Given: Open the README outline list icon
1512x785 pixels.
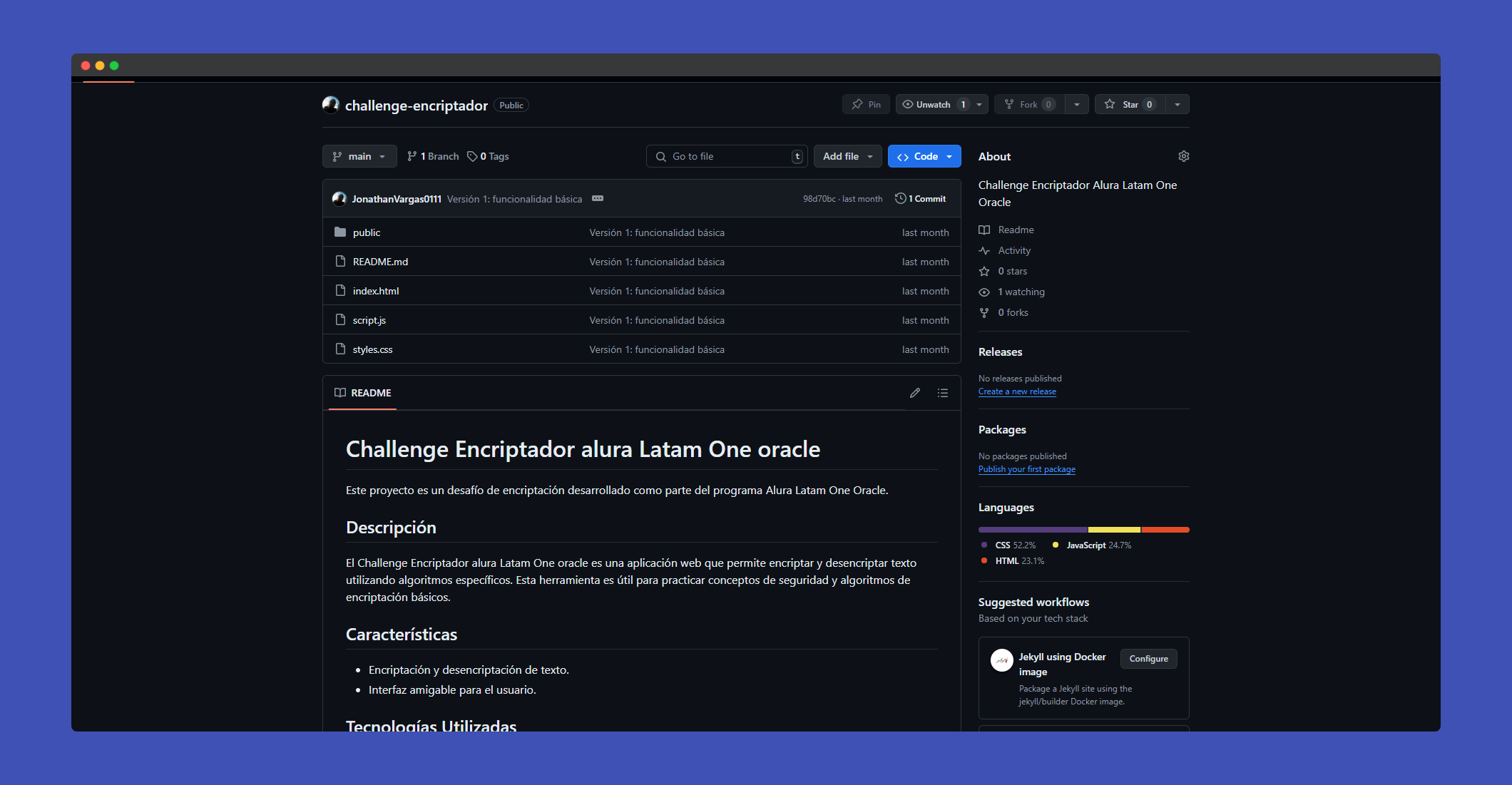Looking at the screenshot, I should tap(943, 393).
